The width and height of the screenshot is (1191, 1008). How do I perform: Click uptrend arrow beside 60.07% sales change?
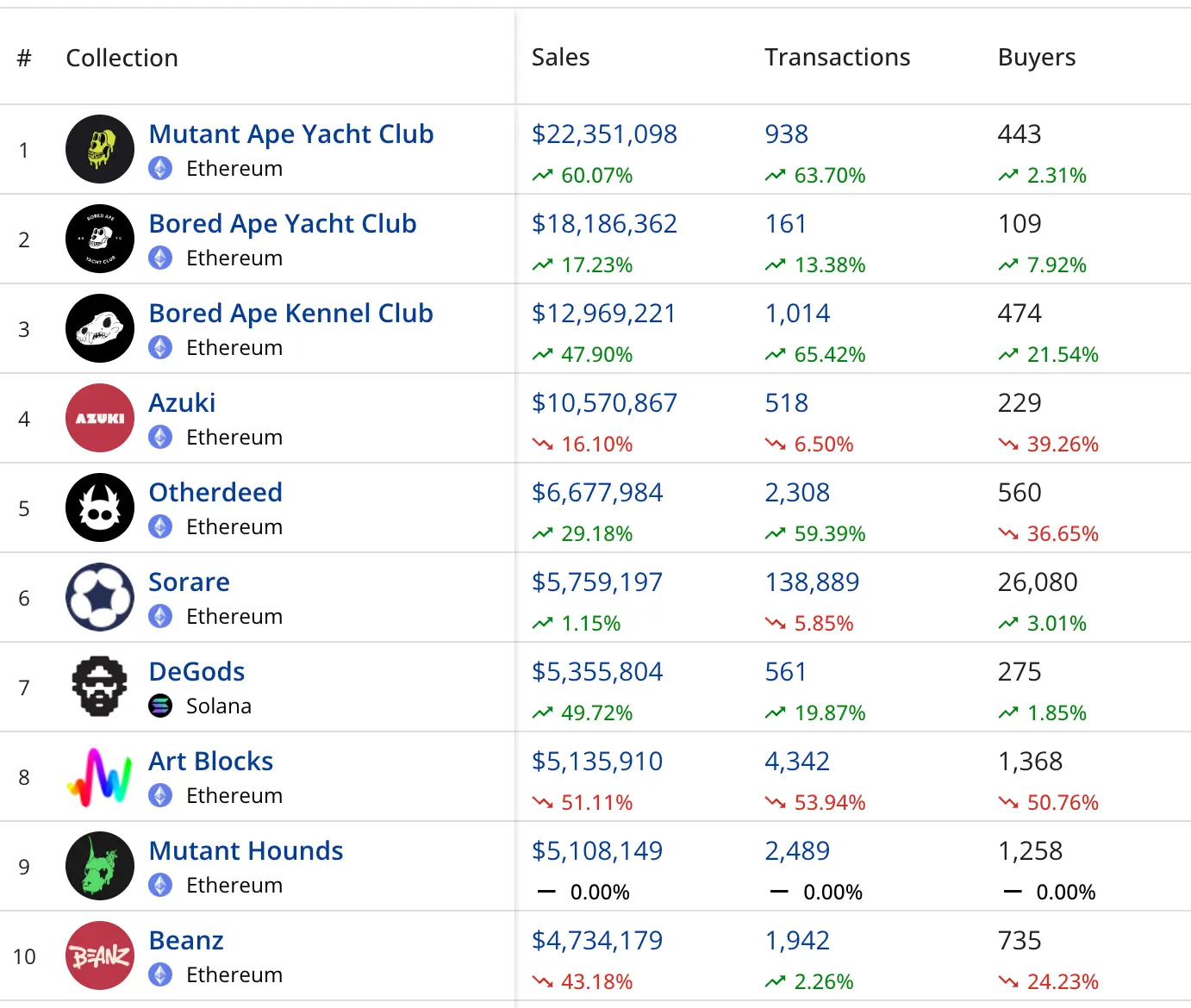pos(542,176)
